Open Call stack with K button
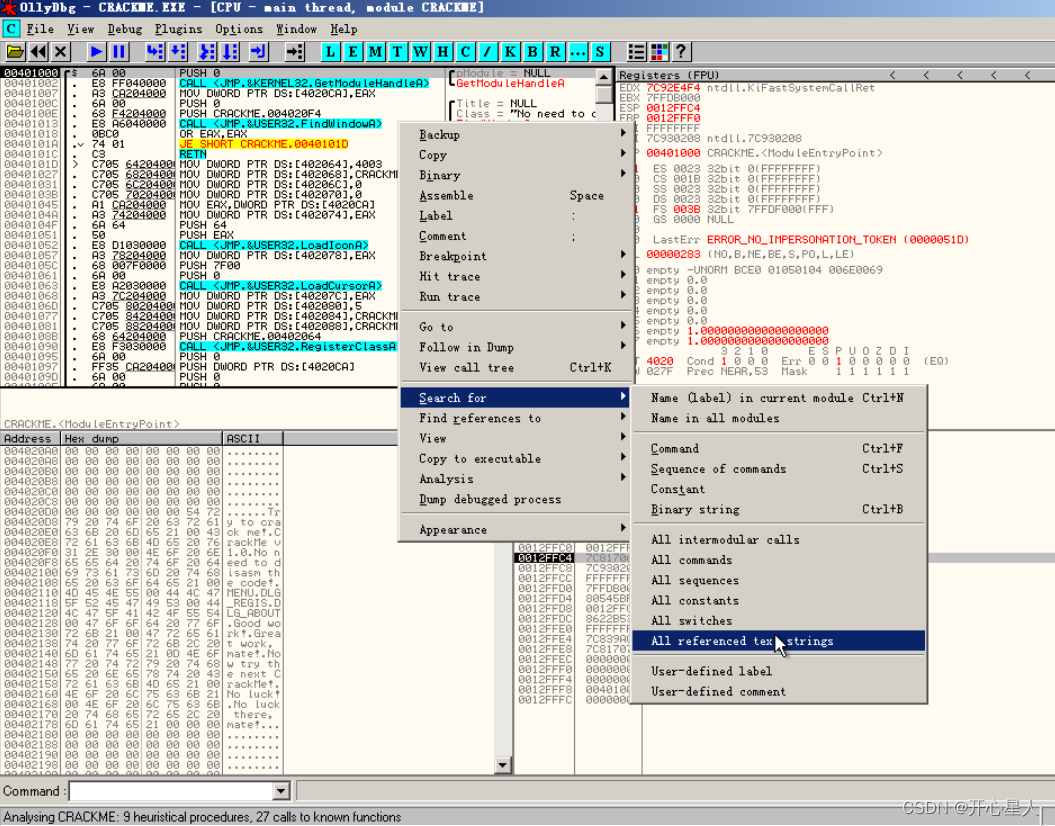The height and width of the screenshot is (826, 1055). 510,52
